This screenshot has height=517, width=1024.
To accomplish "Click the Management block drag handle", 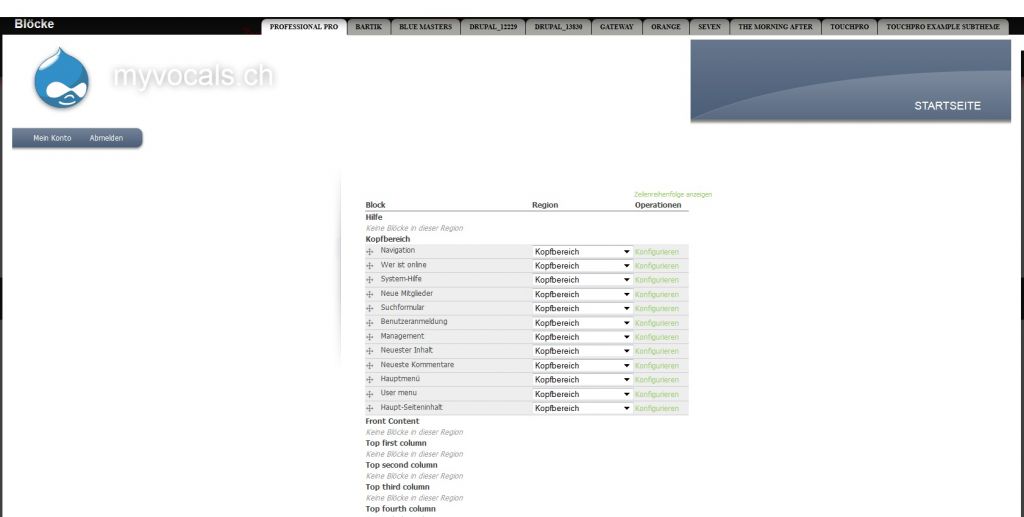I will [370, 337].
